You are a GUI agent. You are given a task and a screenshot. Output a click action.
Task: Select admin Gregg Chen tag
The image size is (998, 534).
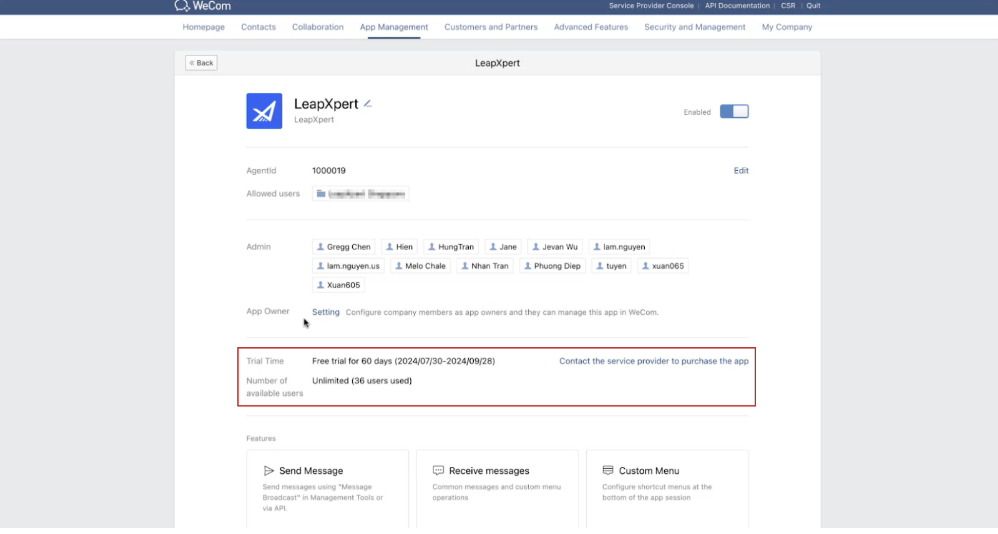point(344,247)
